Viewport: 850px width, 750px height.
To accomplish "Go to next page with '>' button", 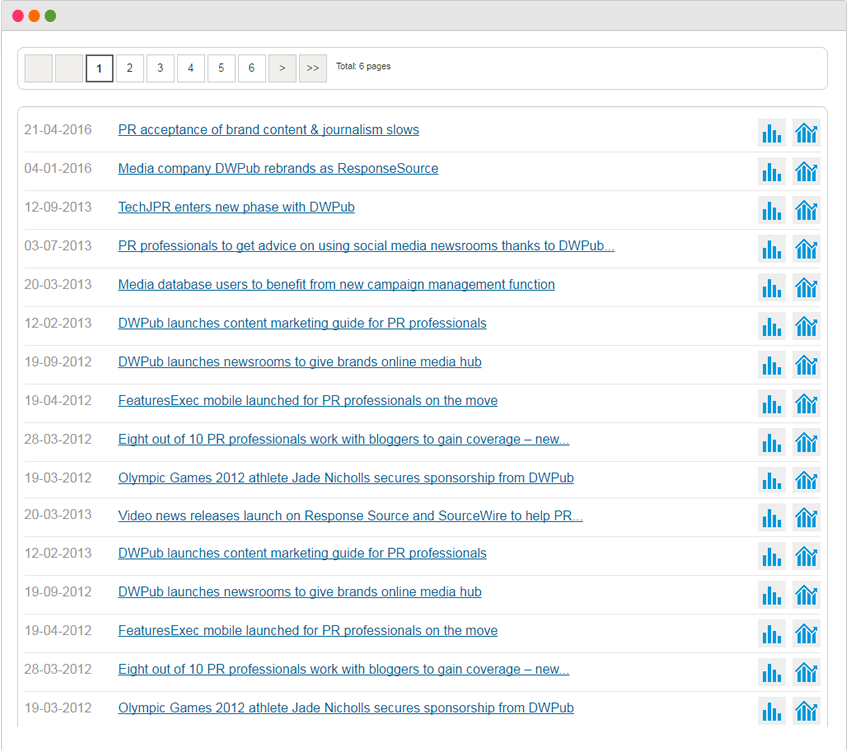I will (x=282, y=68).
